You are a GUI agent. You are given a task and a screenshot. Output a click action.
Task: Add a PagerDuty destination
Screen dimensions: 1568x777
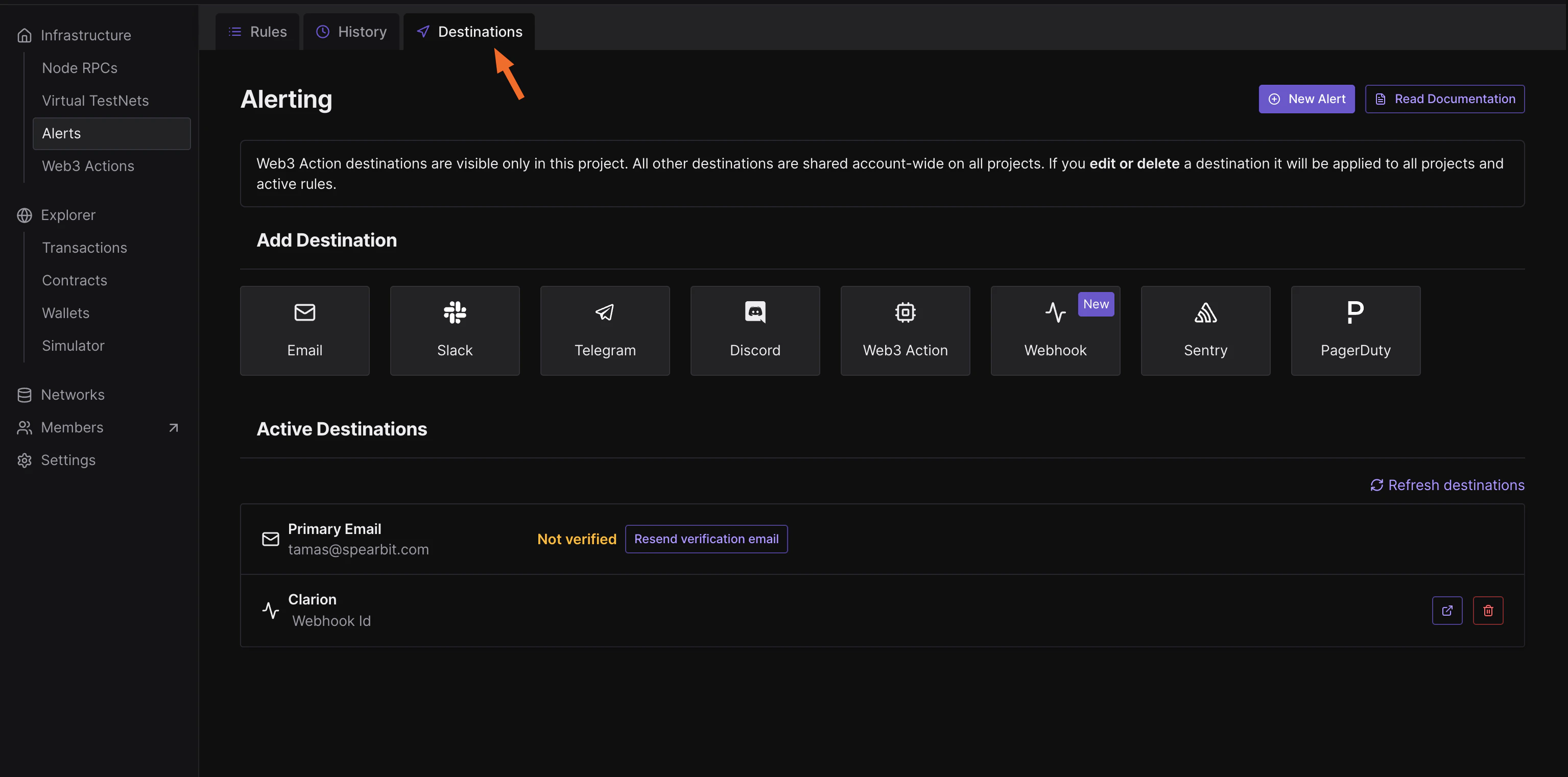[1355, 330]
